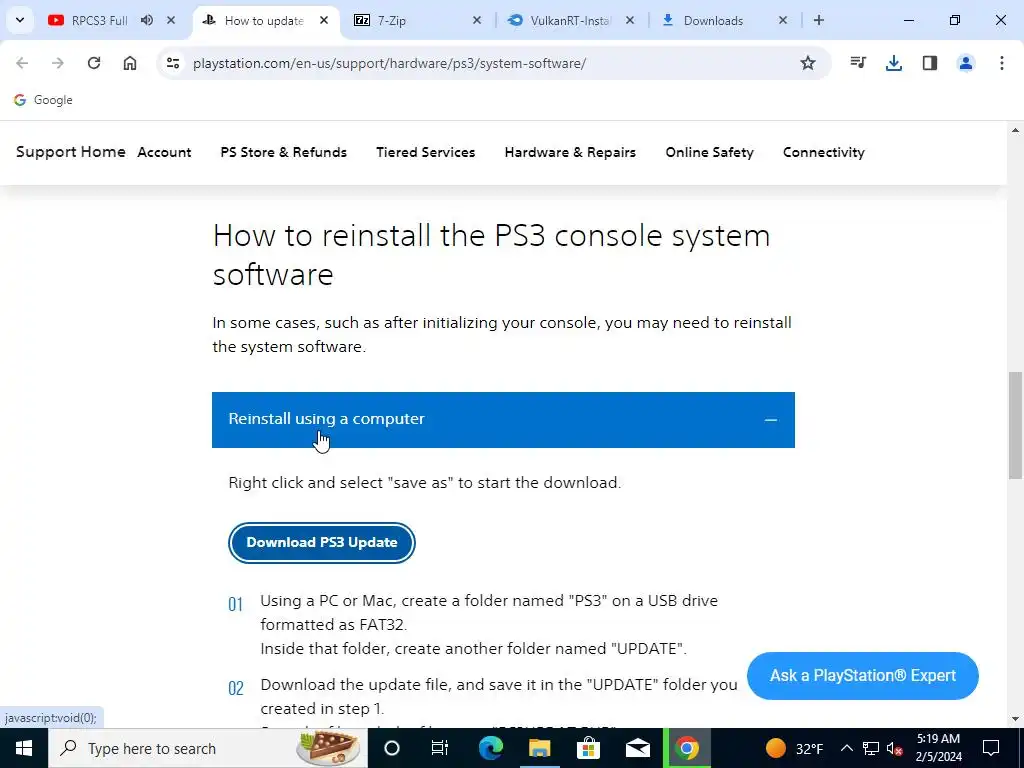Screen dimensions: 1024x768
Task: Close the RPCS3 Full tab
Action: (x=171, y=20)
